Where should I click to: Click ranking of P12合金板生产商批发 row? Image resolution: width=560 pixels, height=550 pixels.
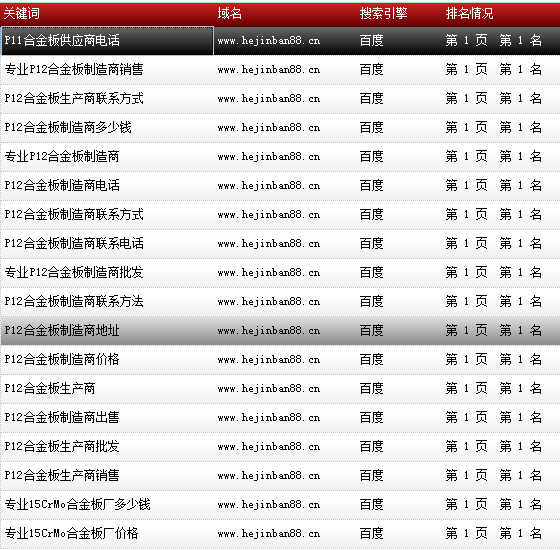point(494,446)
